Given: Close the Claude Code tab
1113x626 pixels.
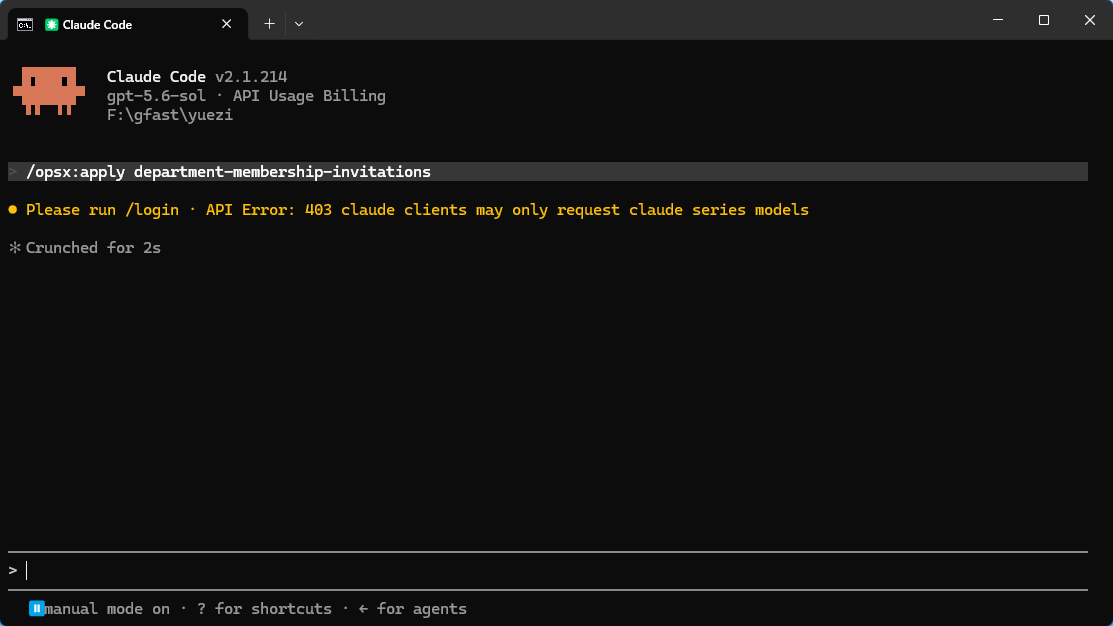Looking at the screenshot, I should pos(226,24).
